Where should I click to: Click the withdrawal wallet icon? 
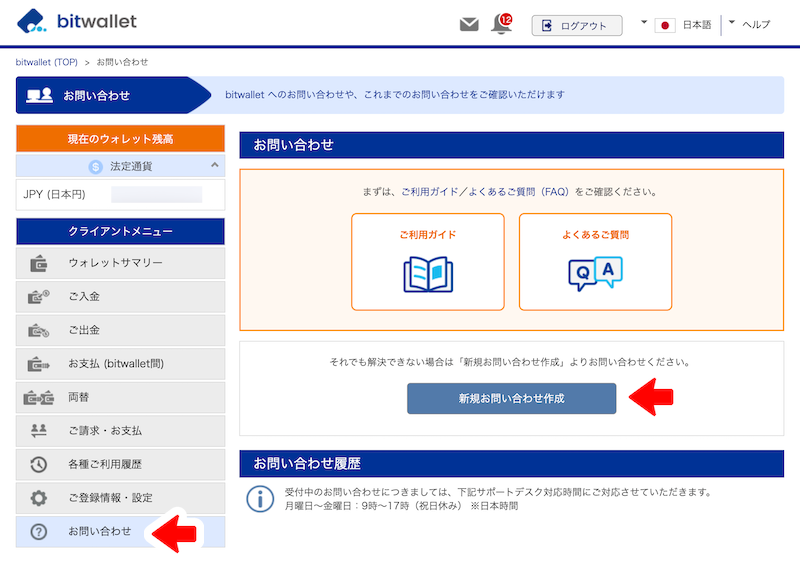pyautogui.click(x=39, y=331)
